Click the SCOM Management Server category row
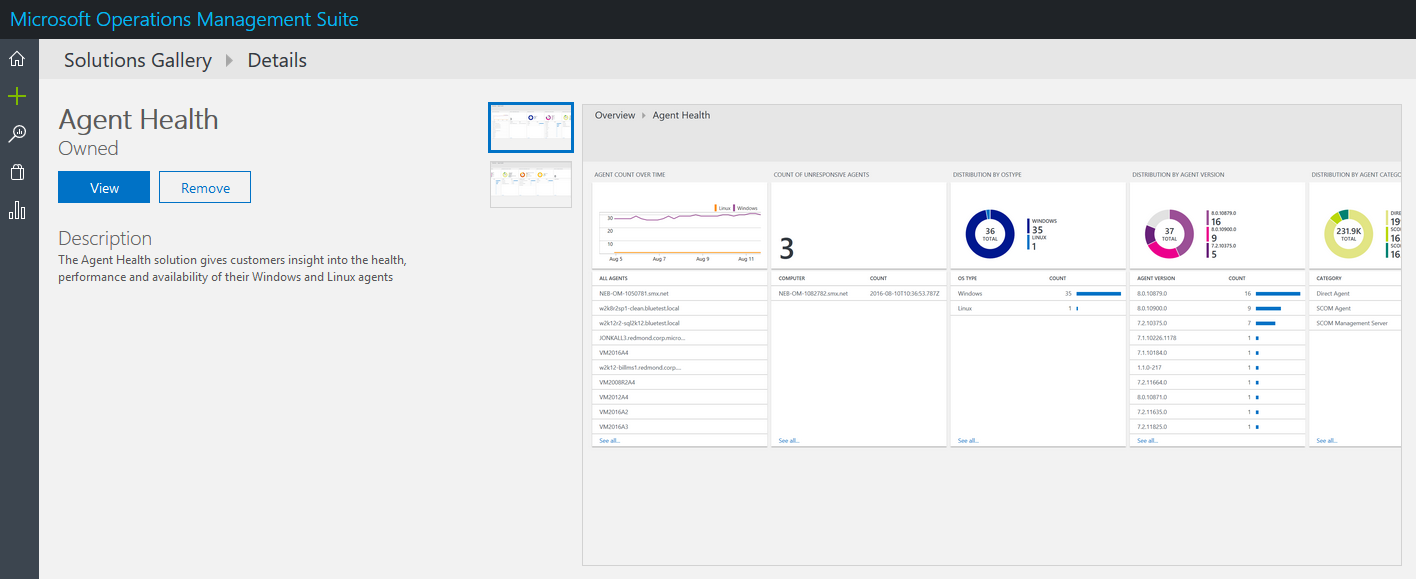1416x579 pixels. [1355, 323]
